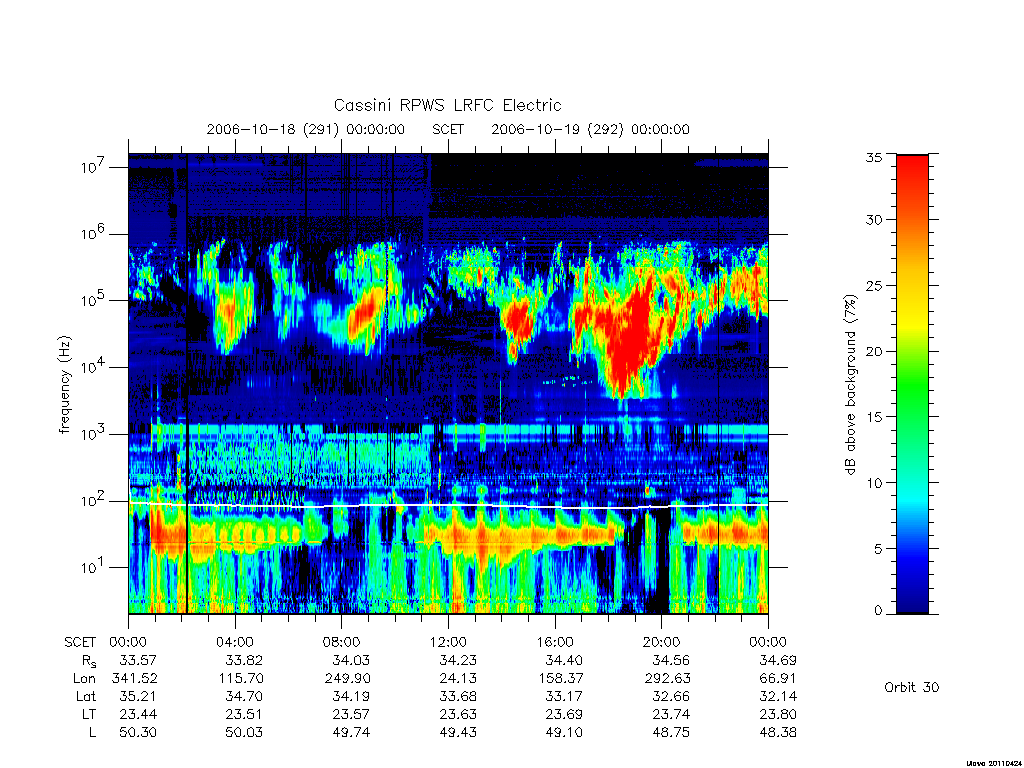
Task: Select the start date '2006-10-18 (291) 00:00:00'
Action: click(x=306, y=129)
